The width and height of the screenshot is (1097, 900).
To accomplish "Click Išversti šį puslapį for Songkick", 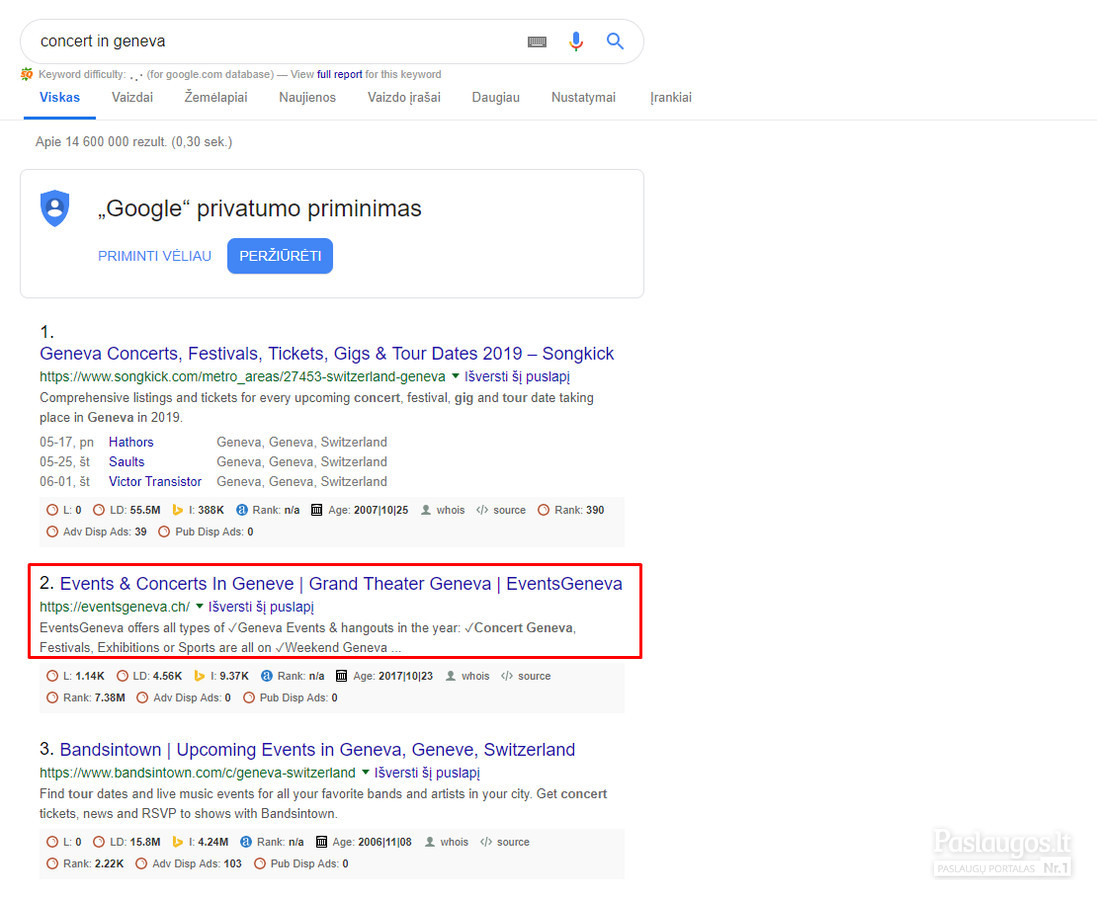I will click(517, 377).
